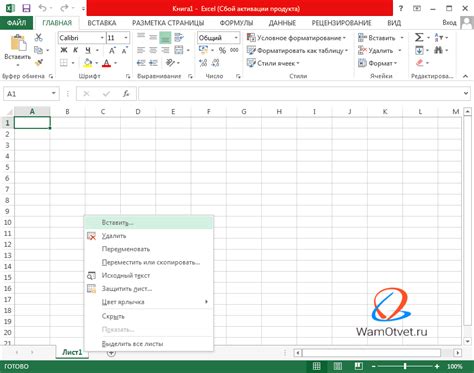Select cell C5 in the worksheet
Image resolution: width=474 pixels, height=373 pixels.
[x=103, y=167]
